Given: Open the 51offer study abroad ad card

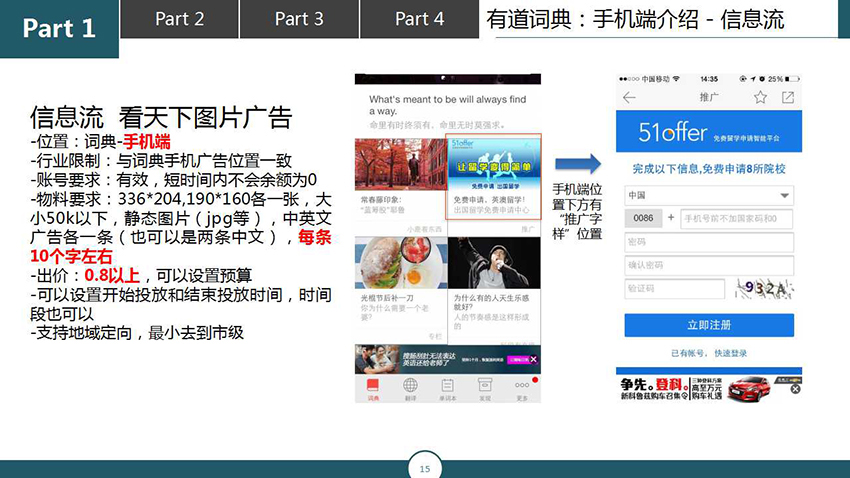Looking at the screenshot, I should (493, 177).
